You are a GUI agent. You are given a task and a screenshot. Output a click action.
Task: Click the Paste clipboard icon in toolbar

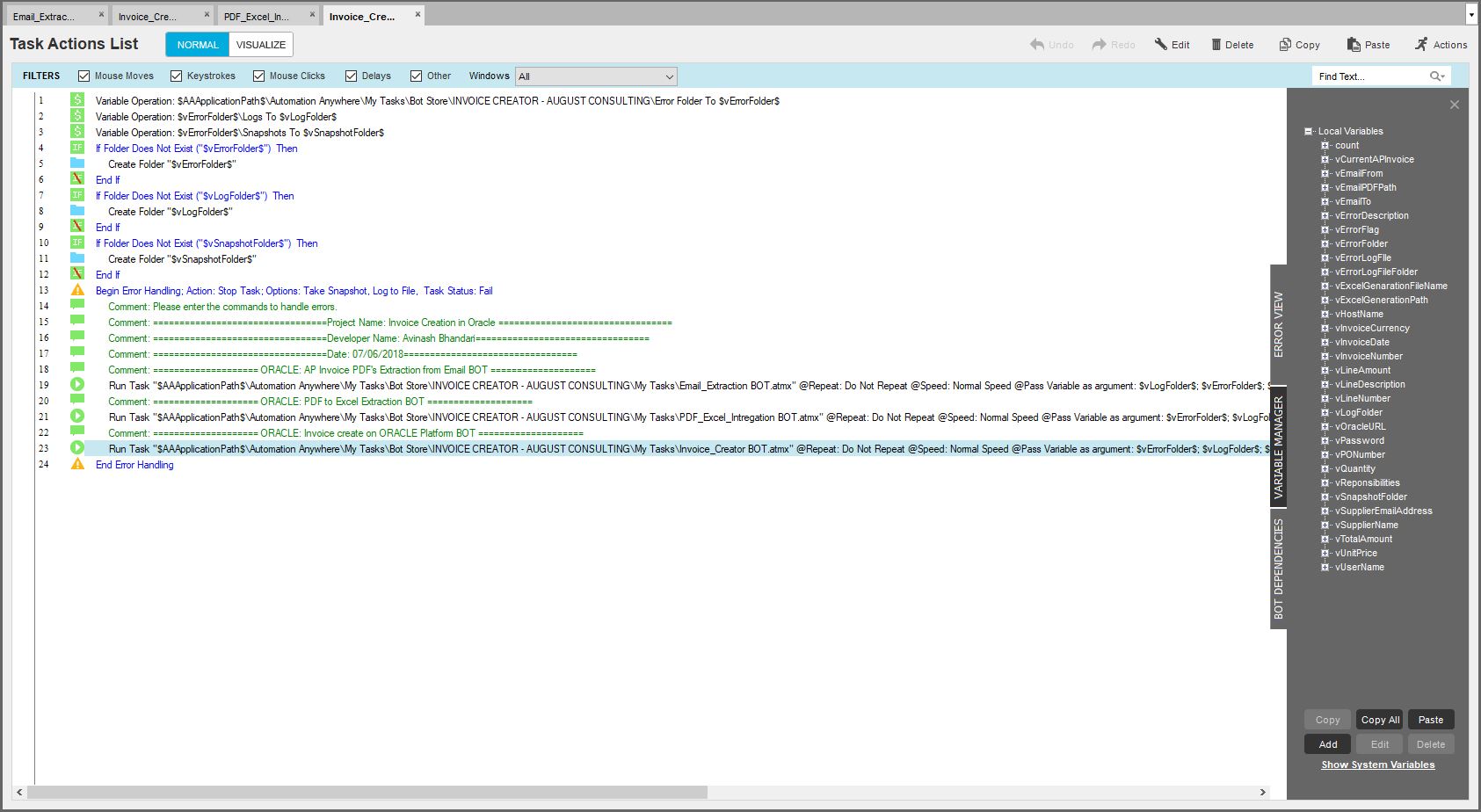tap(1354, 45)
